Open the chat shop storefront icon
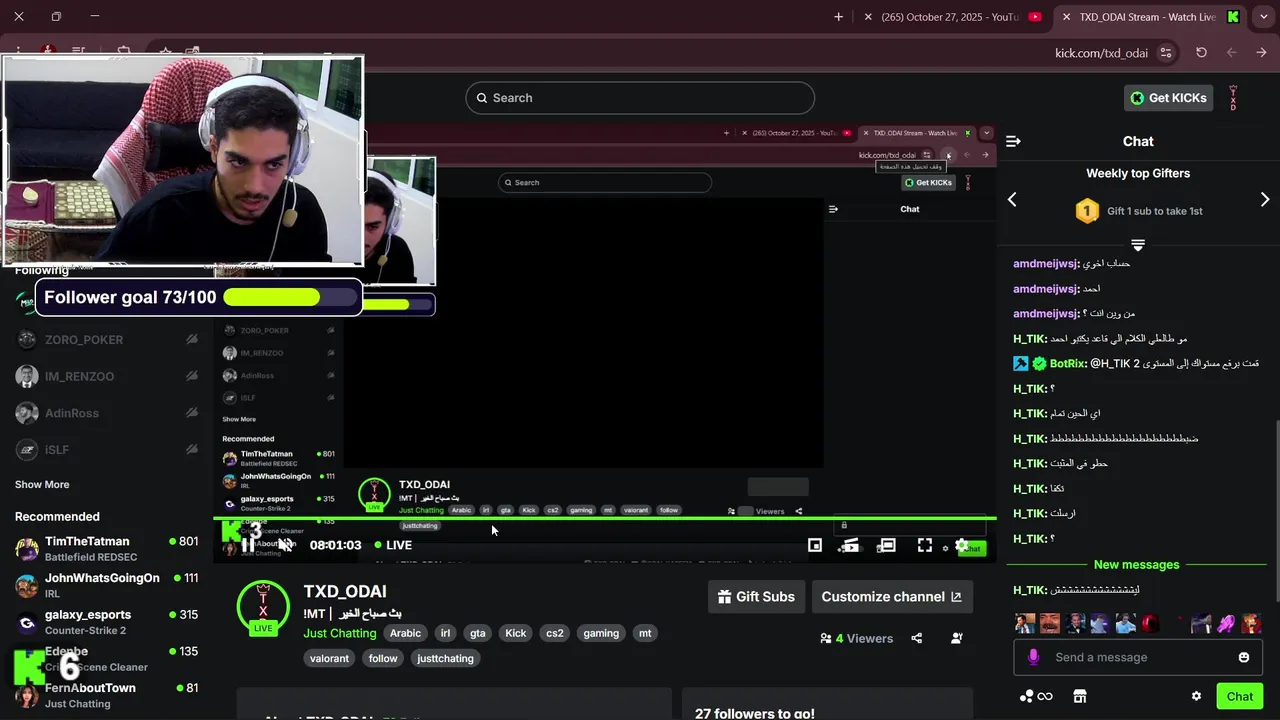The width and height of the screenshot is (1280, 720). point(1080,696)
